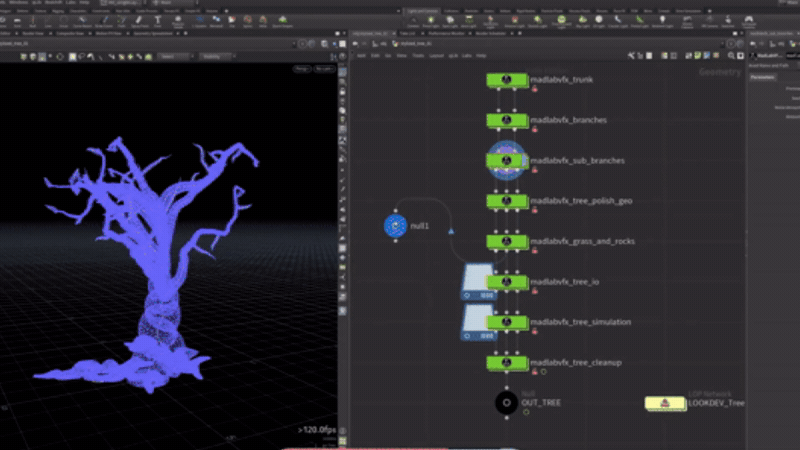Open the network editor Labs menu
Image resolution: width=800 pixels, height=450 pixels.
[467, 56]
